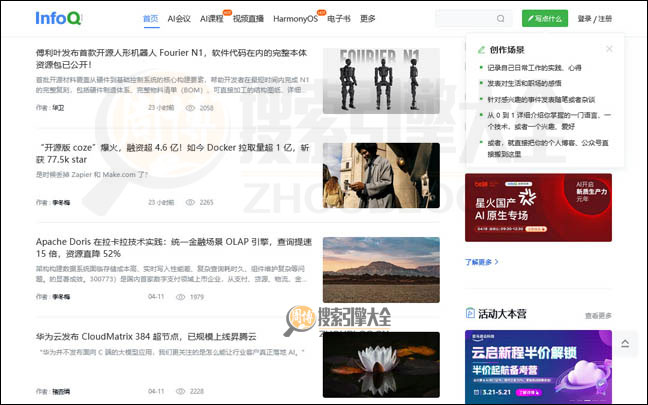648x405 pixels.
Task: Click the 活动大本营 heading
Action: pos(502,314)
